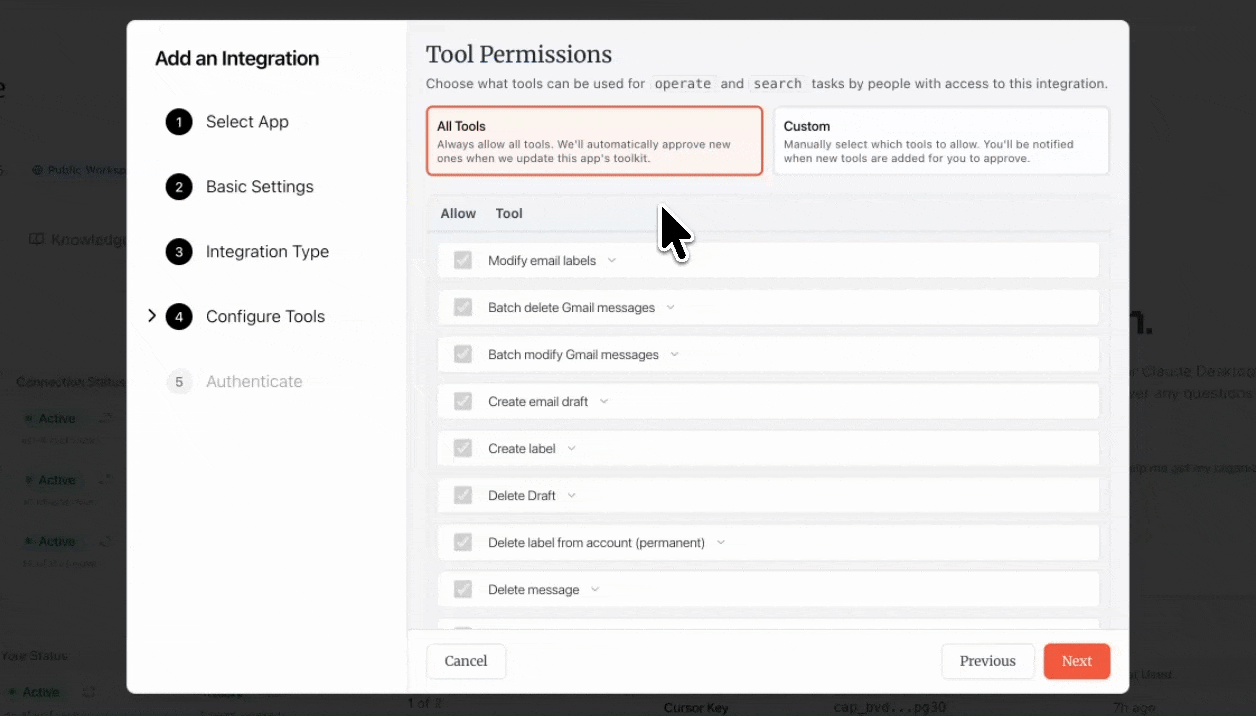Toggle the Batch delete Gmail messages checkbox
This screenshot has width=1256, height=716.
463,308
